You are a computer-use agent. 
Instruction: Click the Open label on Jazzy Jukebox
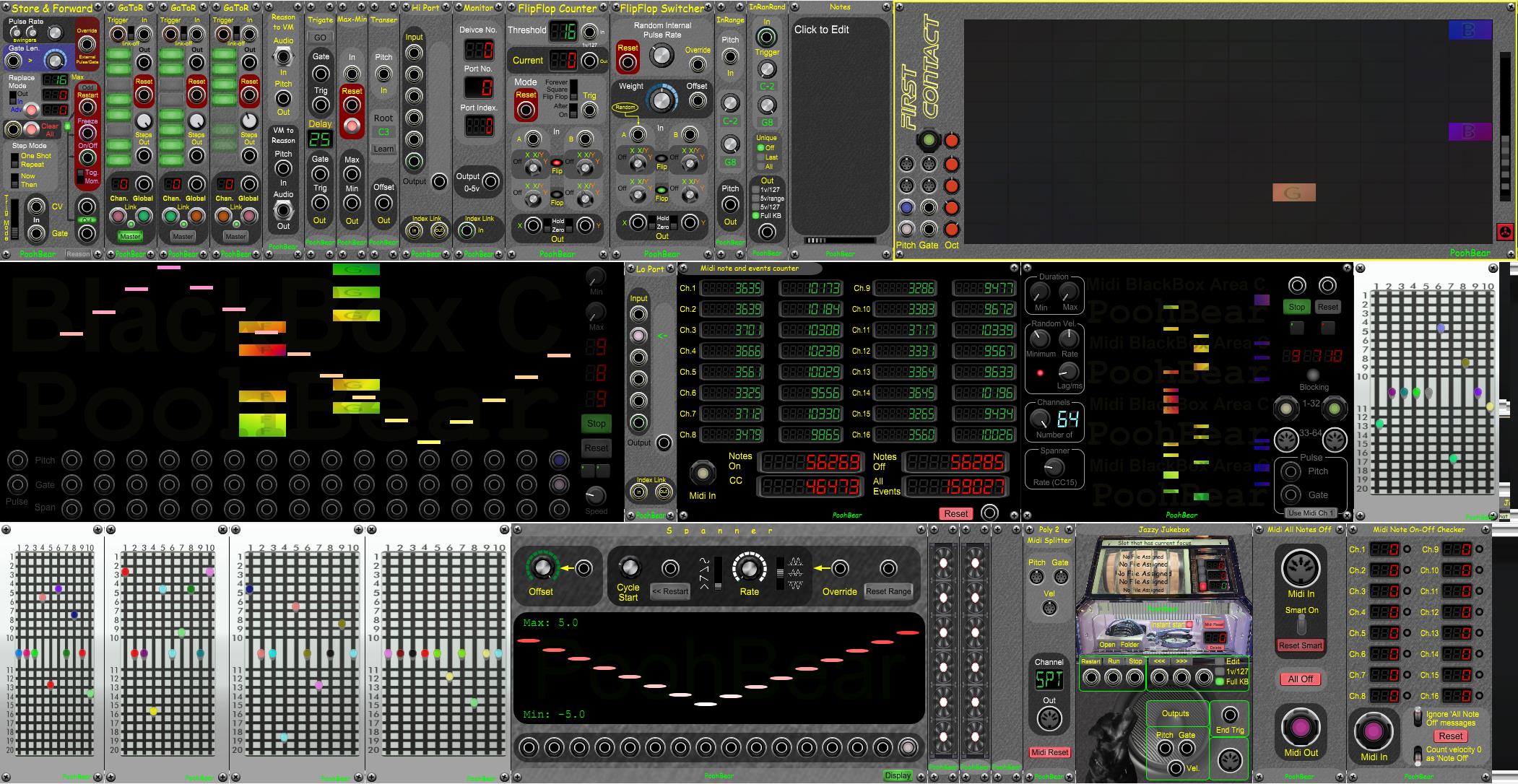pos(1107,645)
